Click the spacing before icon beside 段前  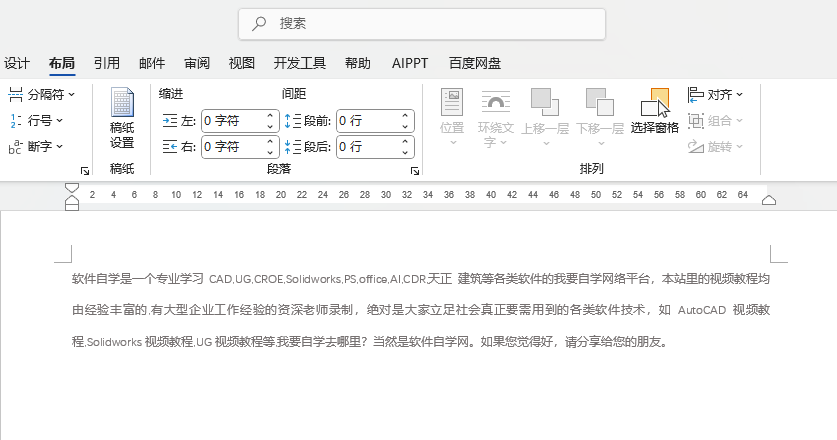293,121
